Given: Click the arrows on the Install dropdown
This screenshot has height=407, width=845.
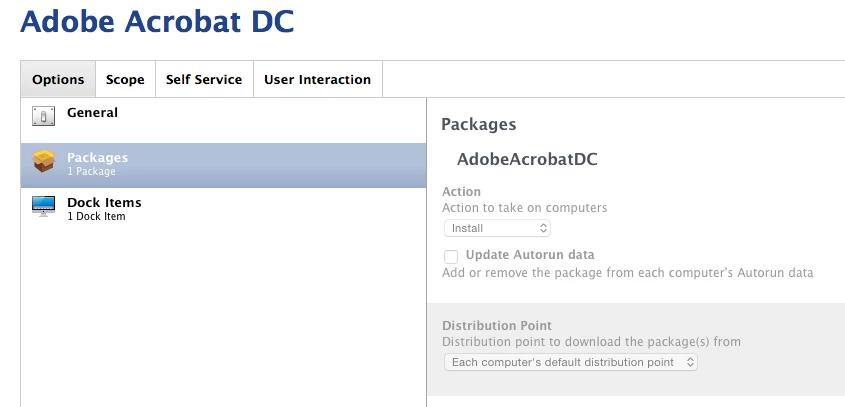Looking at the screenshot, I should click(x=543, y=228).
